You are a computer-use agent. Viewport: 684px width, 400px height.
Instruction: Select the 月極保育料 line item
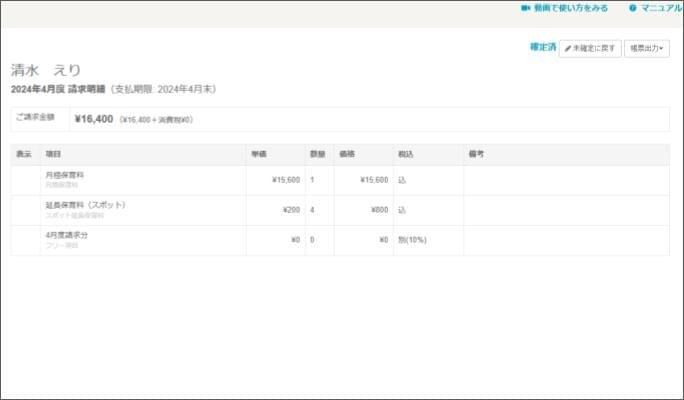pyautogui.click(x=65, y=175)
